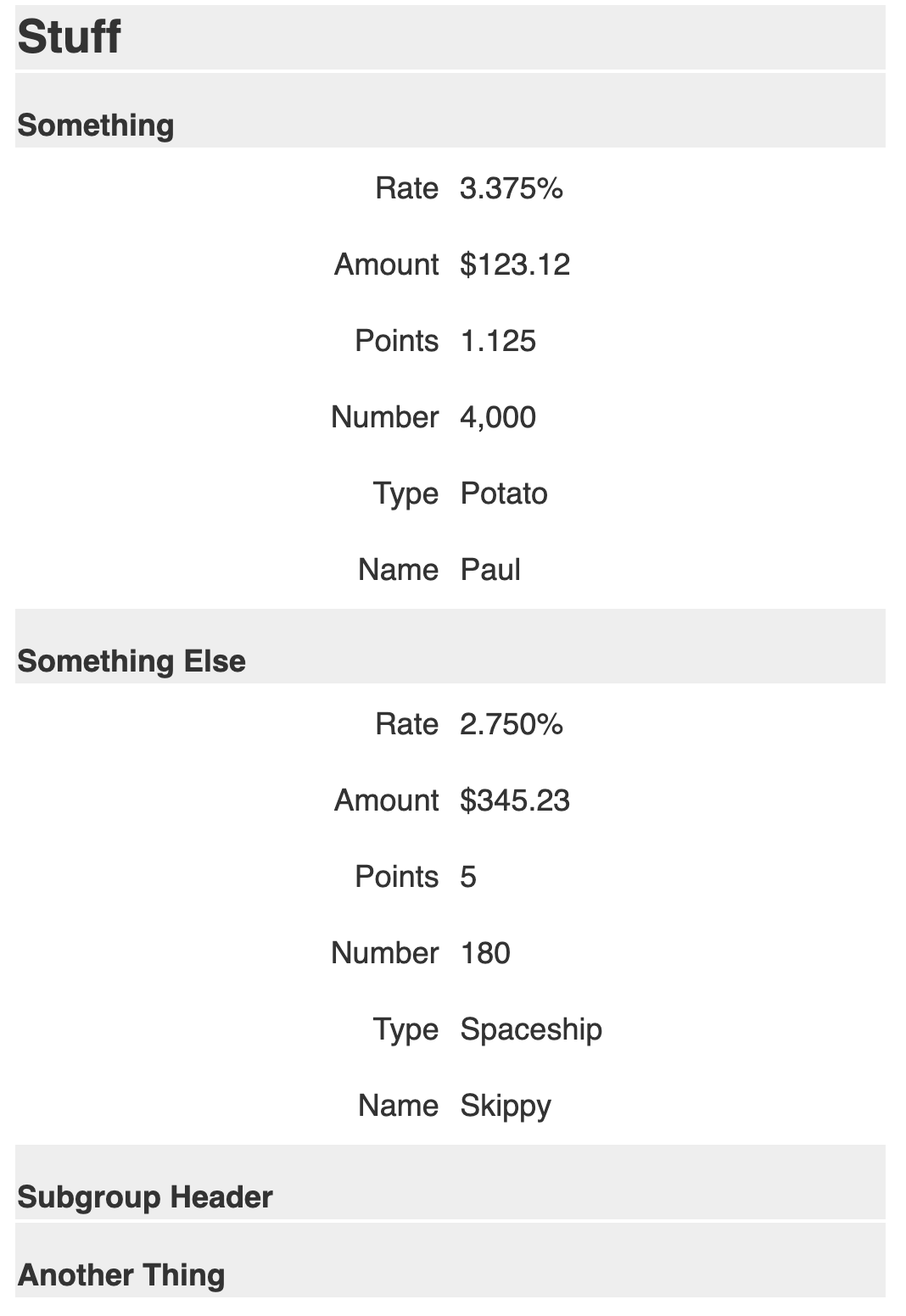Open the Subgroup Header section
Image resolution: width=906 pixels, height=1316 pixels.
click(450, 1182)
